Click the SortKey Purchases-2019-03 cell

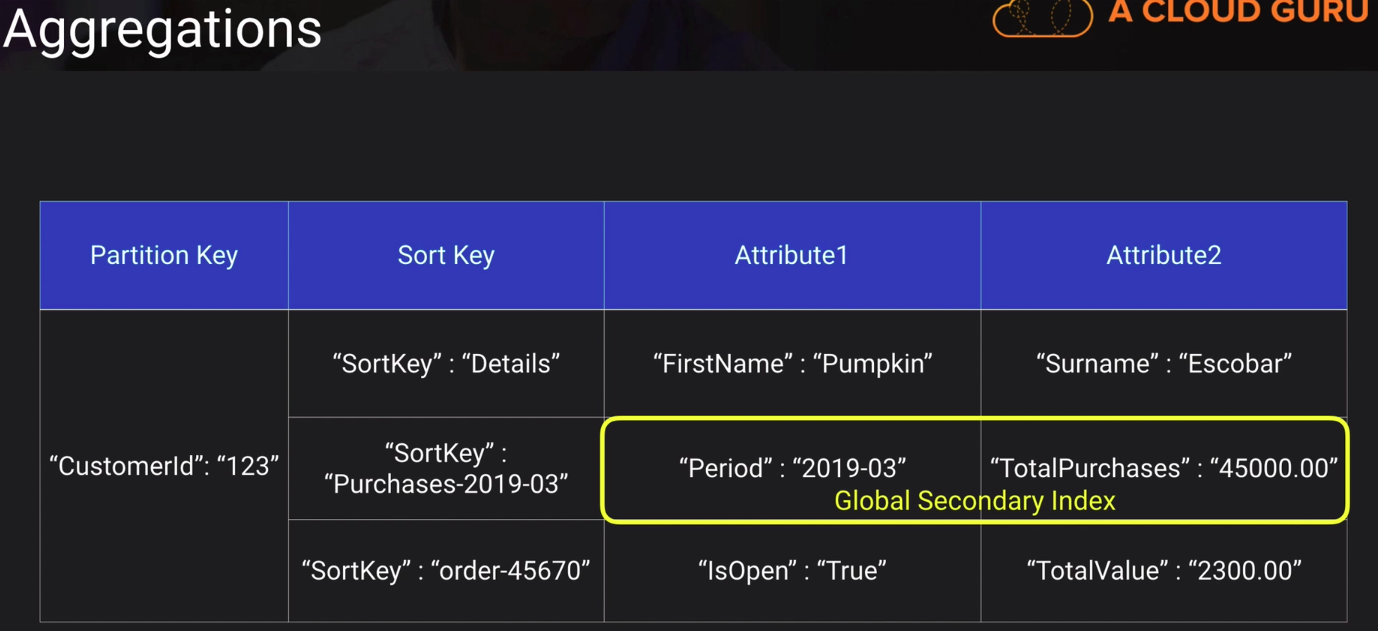point(446,468)
